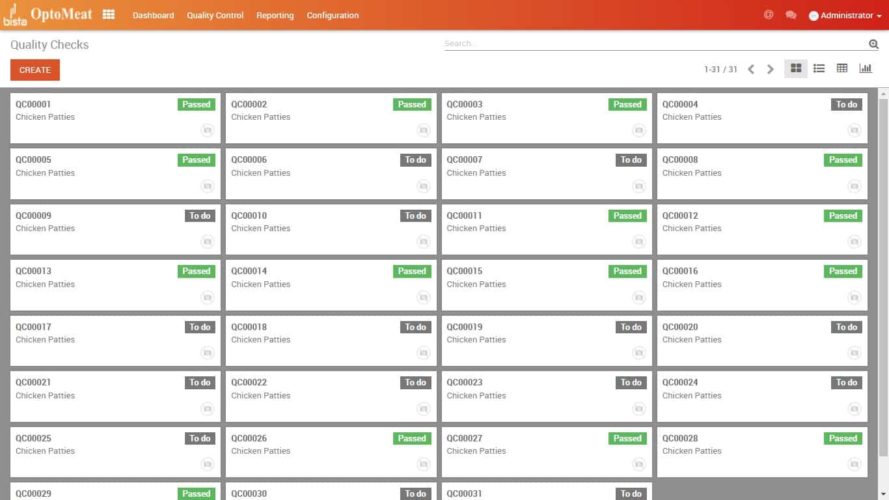Open the Configuration menu

[x=333, y=15]
